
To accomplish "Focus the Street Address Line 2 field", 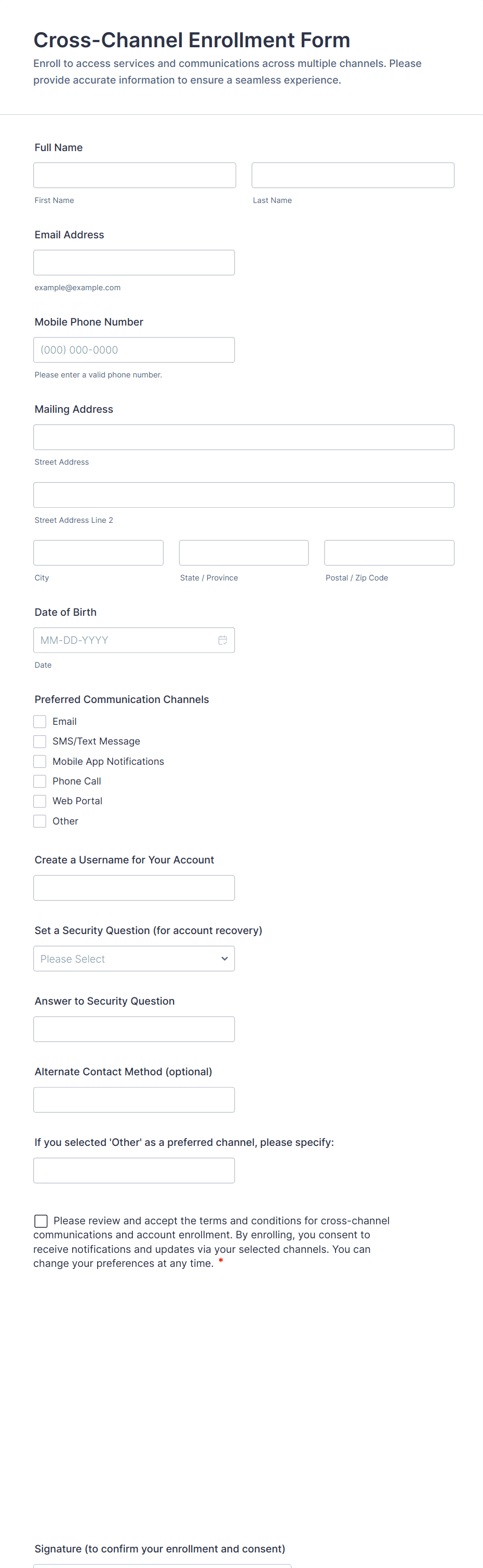I will click(x=244, y=495).
